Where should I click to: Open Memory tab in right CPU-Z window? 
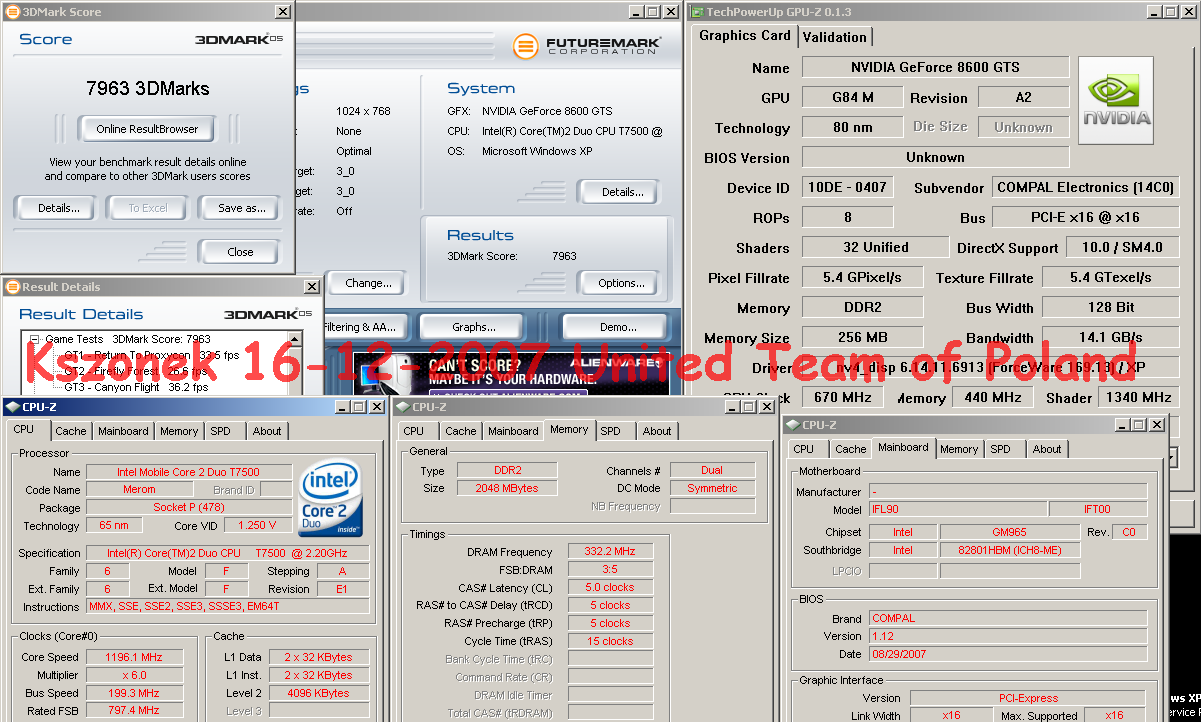[959, 449]
